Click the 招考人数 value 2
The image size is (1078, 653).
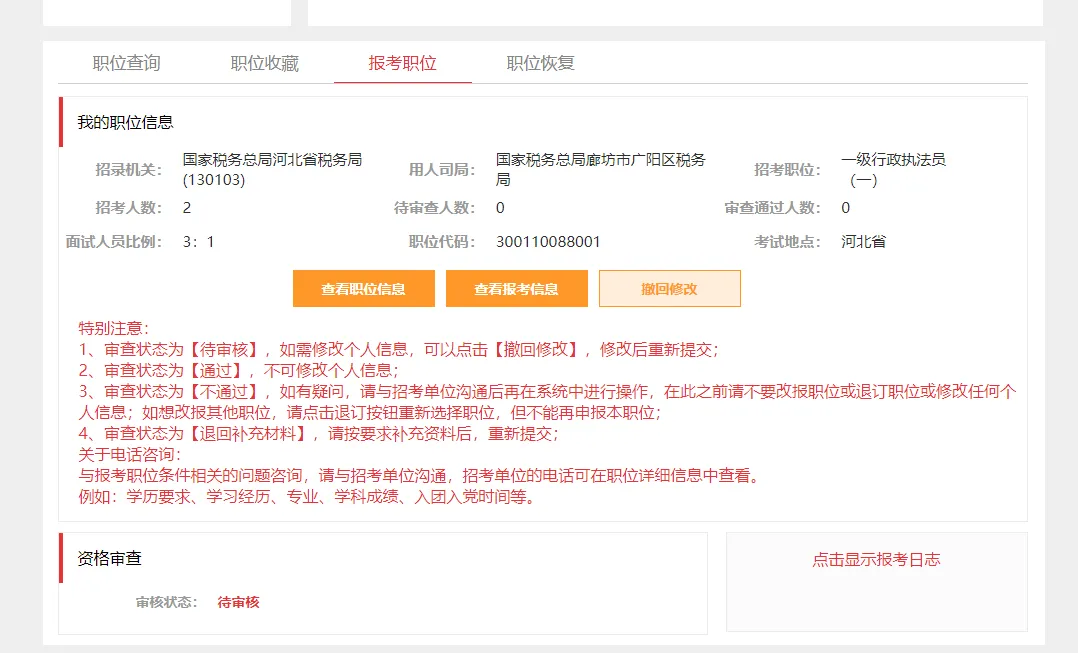coord(187,208)
